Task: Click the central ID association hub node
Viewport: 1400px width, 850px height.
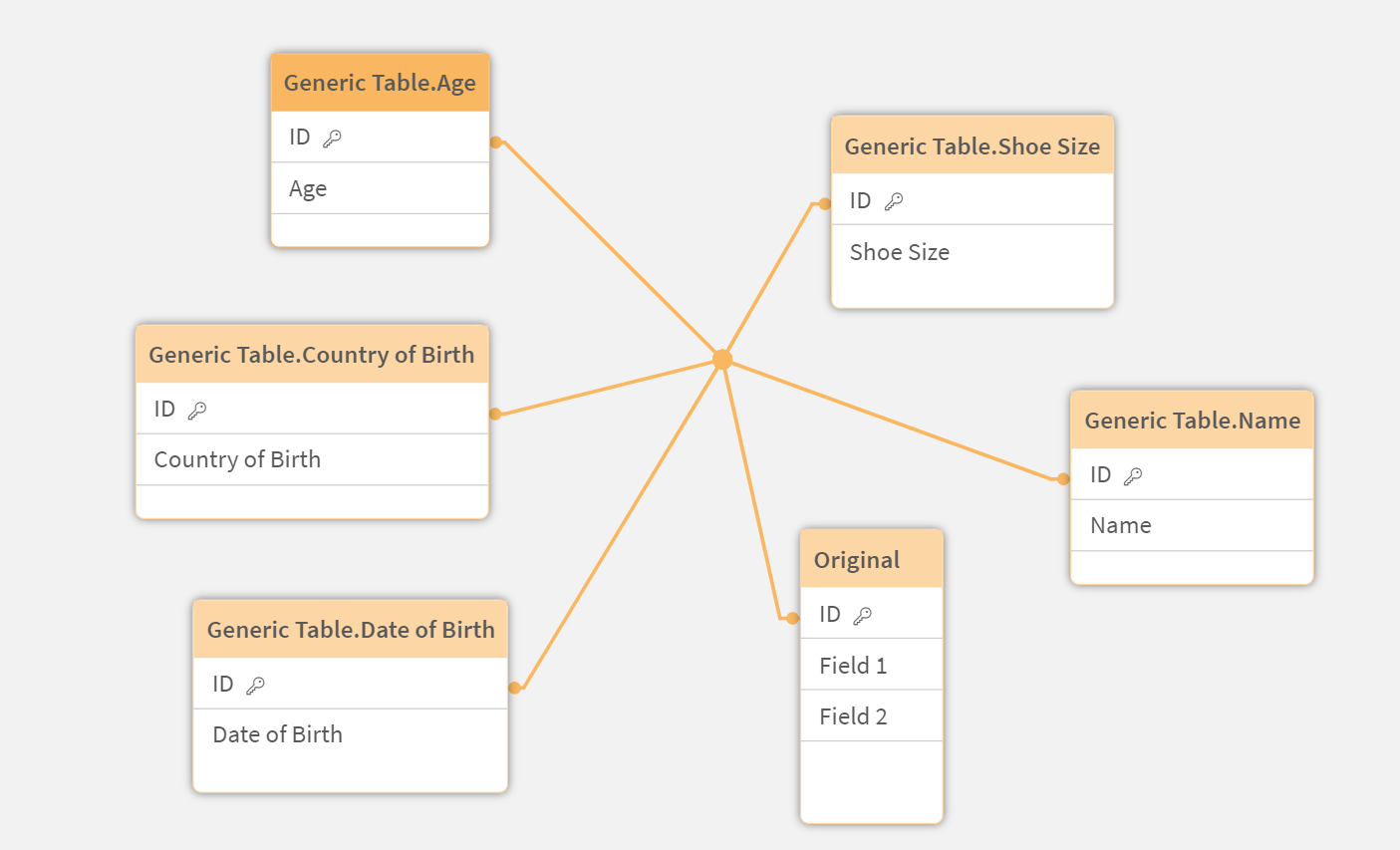Action: (x=722, y=360)
